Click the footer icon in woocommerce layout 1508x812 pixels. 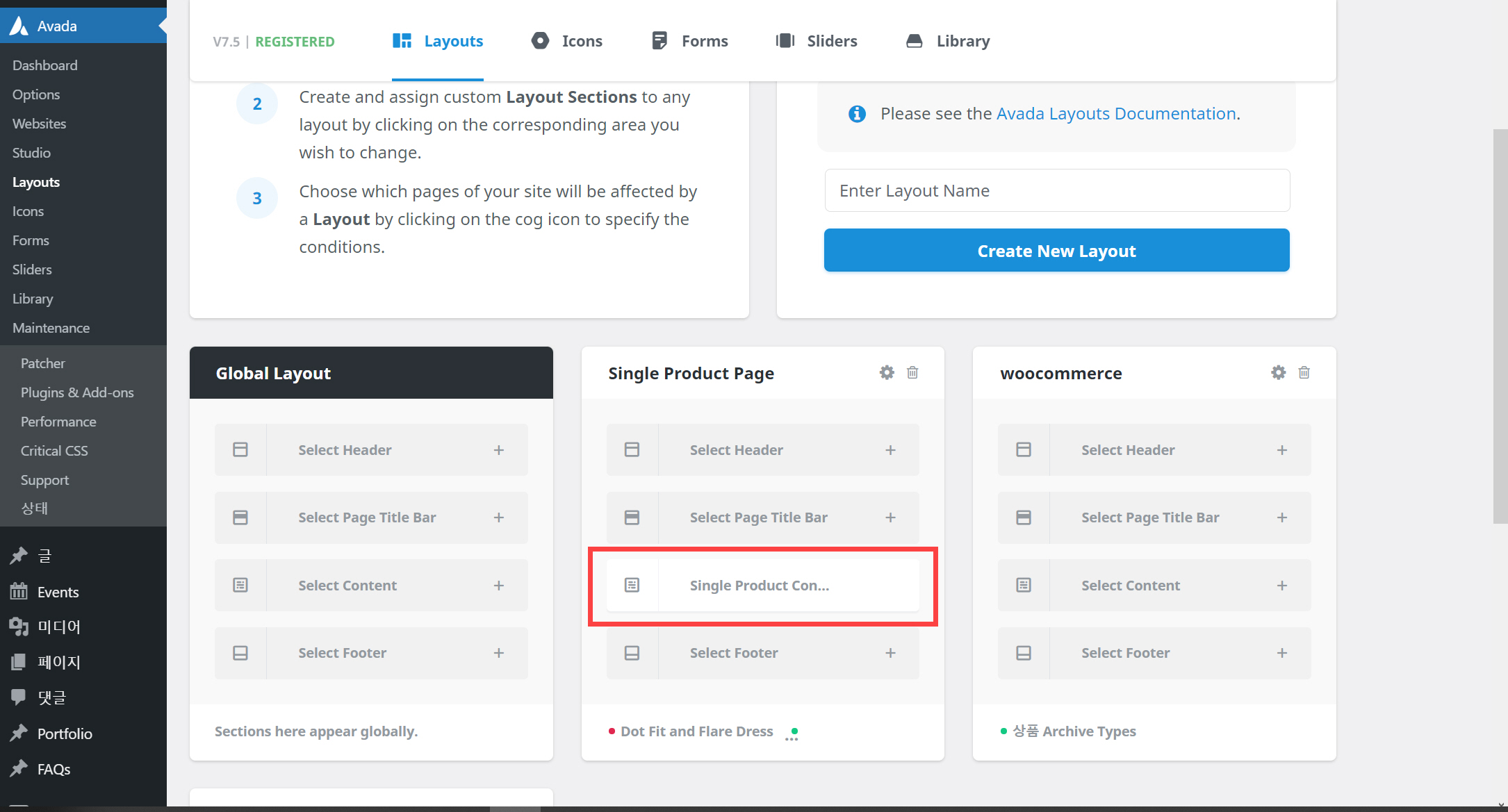pyautogui.click(x=1024, y=653)
